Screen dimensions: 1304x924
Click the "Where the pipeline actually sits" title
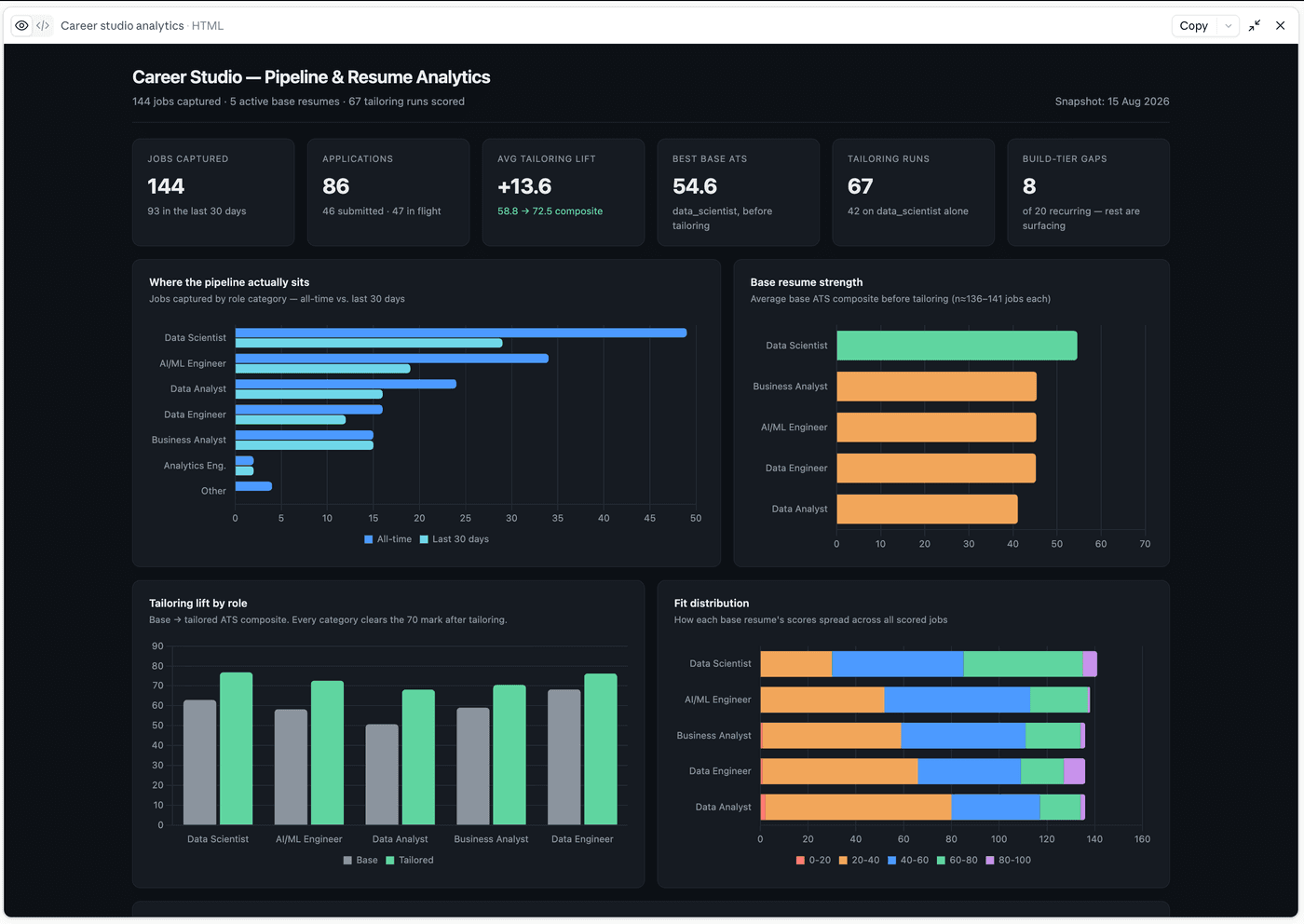click(x=229, y=282)
